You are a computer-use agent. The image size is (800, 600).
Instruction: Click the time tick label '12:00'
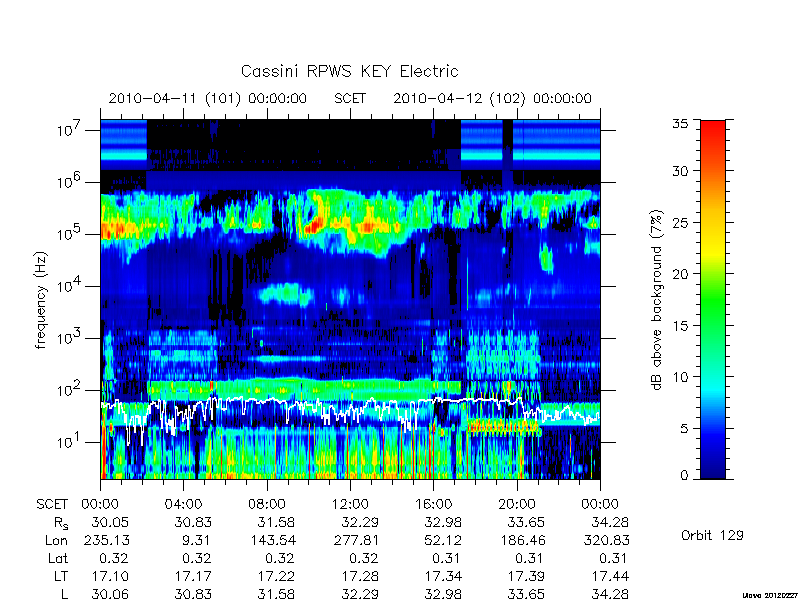click(x=350, y=505)
